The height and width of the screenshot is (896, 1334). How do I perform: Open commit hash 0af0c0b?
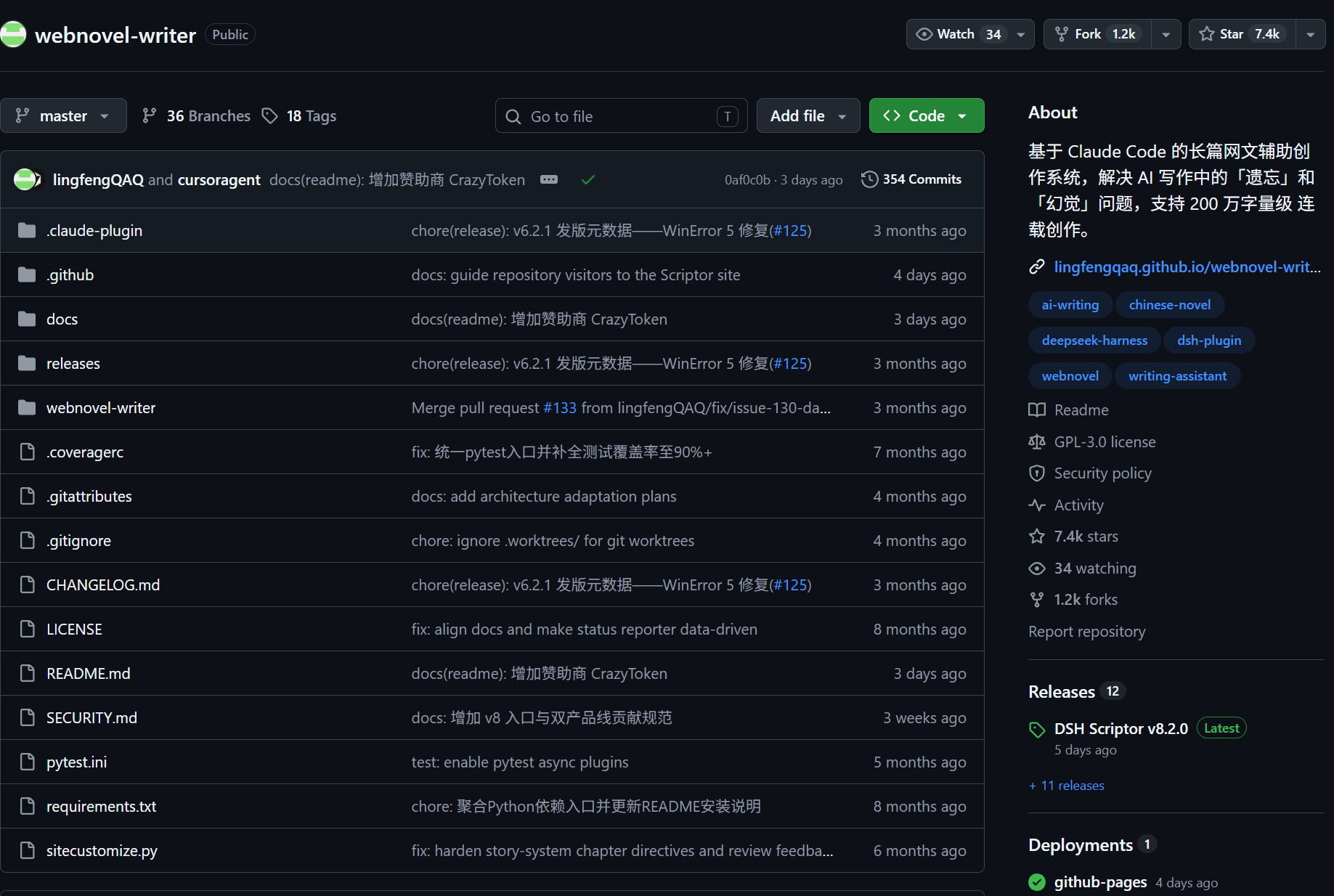(747, 180)
